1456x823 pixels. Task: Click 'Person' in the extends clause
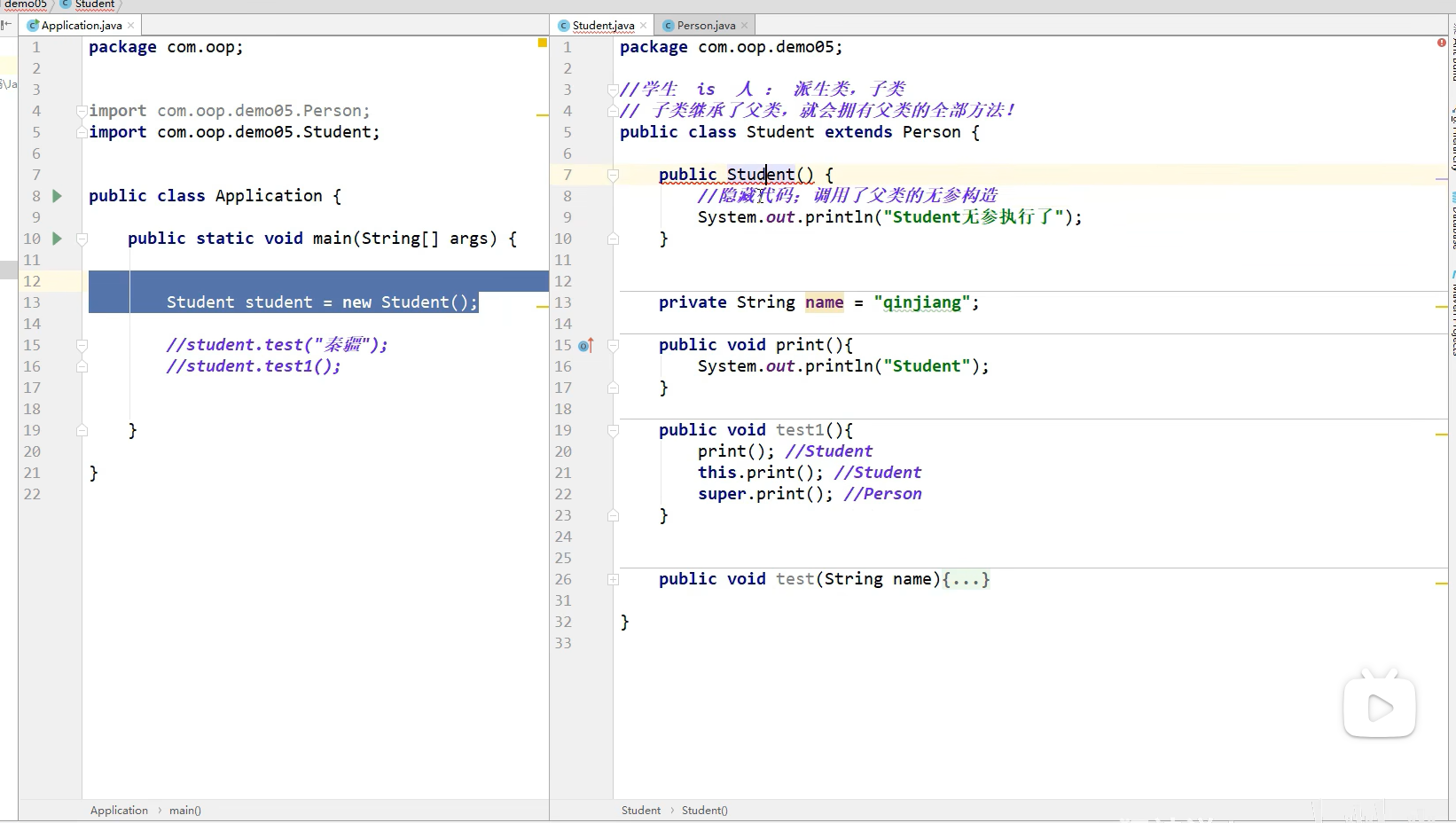tap(932, 132)
